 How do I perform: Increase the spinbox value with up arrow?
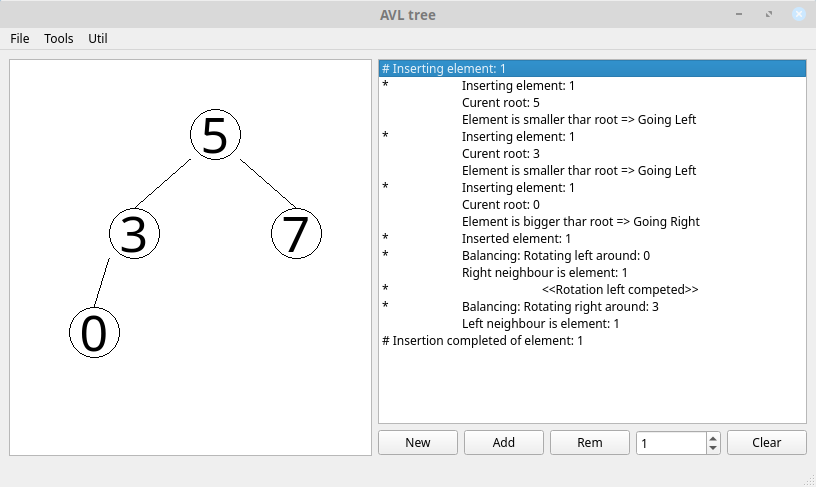click(x=713, y=438)
